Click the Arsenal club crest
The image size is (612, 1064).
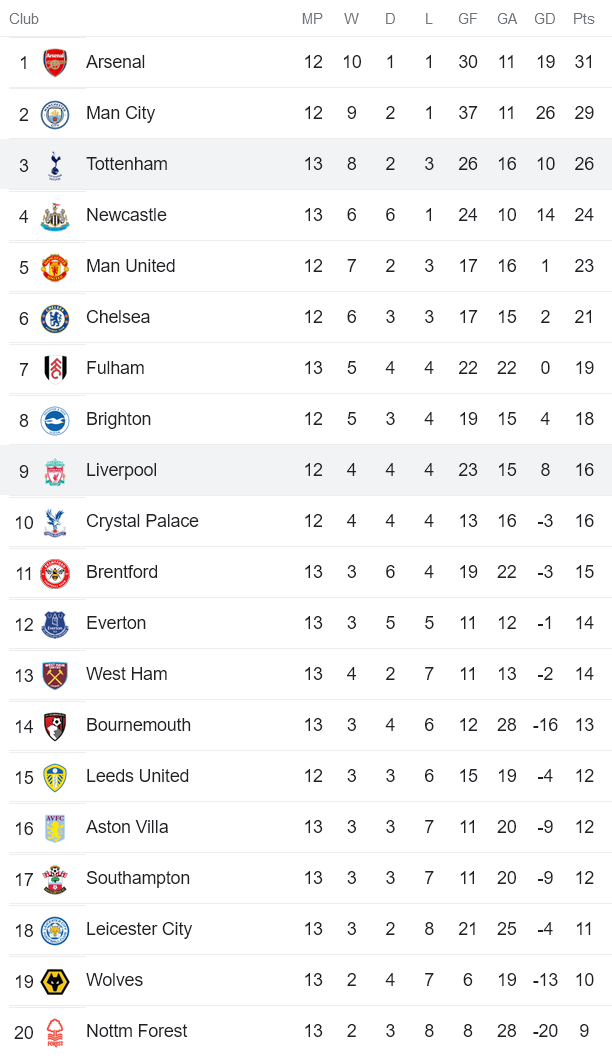point(55,62)
